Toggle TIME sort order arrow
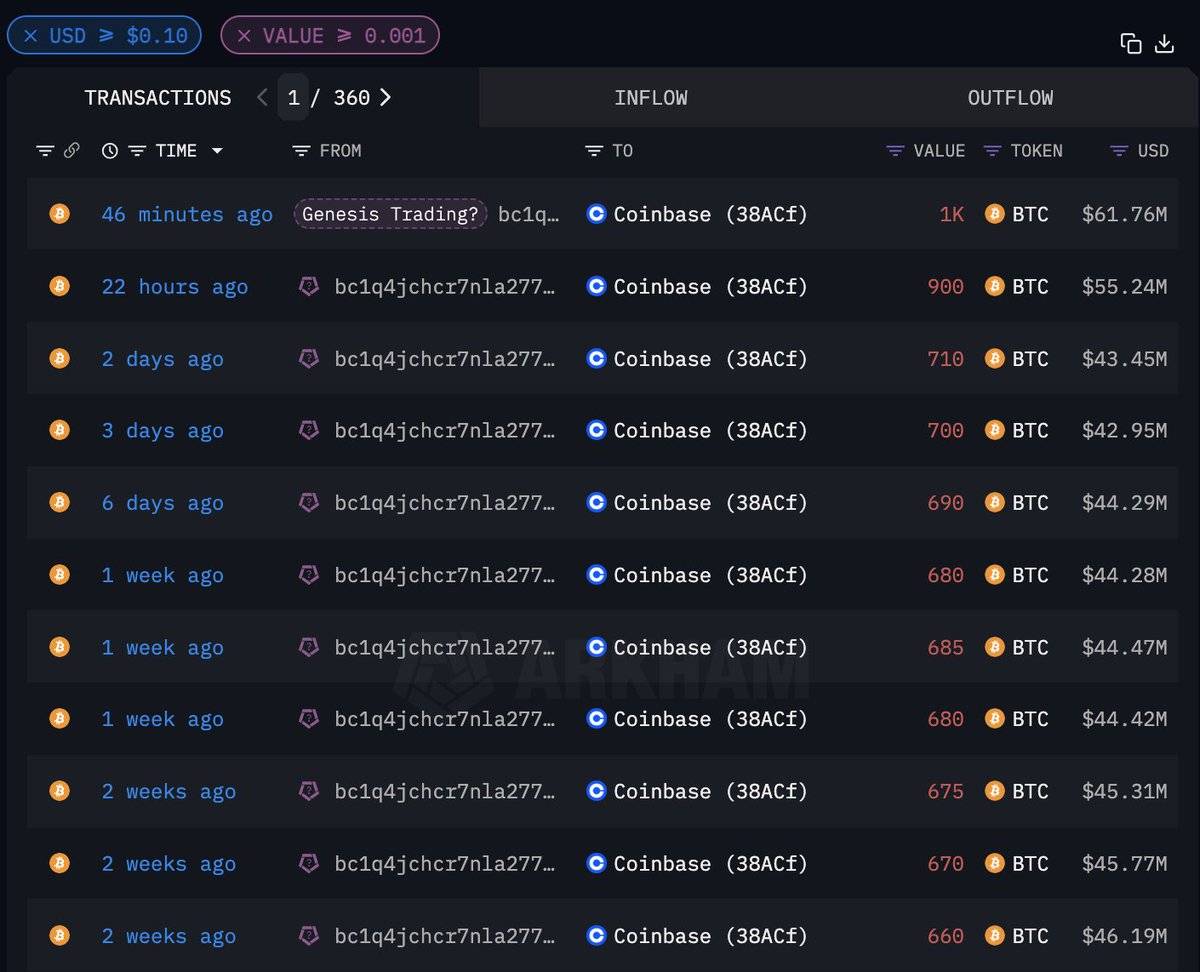Screen dimensions: 1200x972 tap(217, 151)
